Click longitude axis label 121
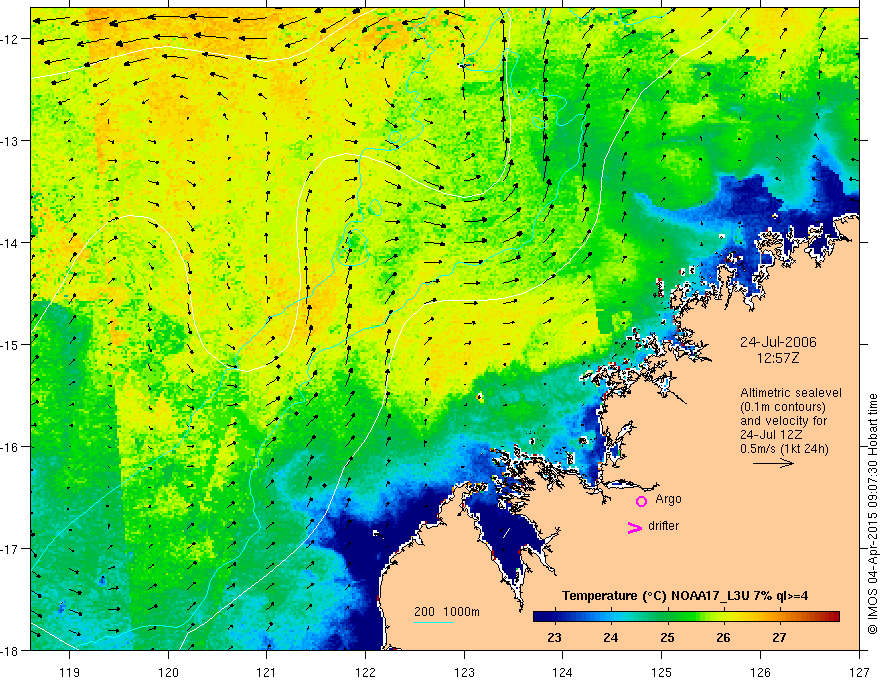 pyautogui.click(x=267, y=672)
